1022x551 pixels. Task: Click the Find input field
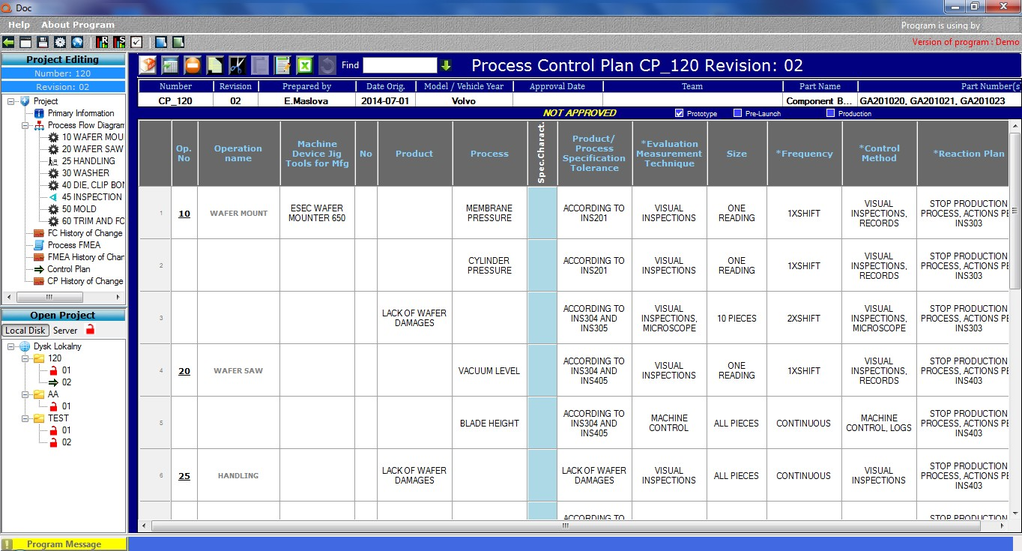coord(400,65)
